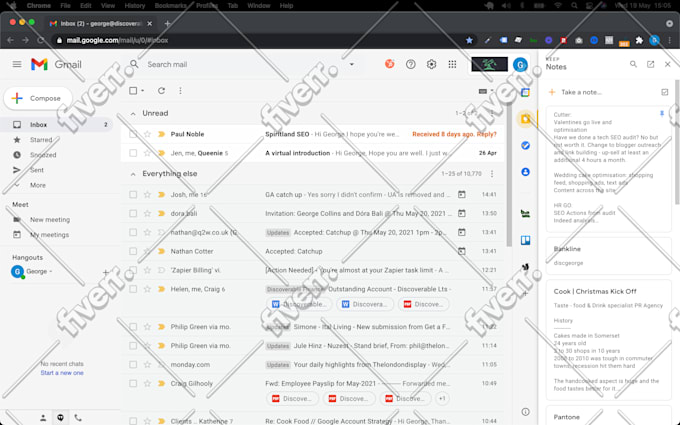Close the Keep Notes panel
This screenshot has width=680, height=425.
pos(667,64)
